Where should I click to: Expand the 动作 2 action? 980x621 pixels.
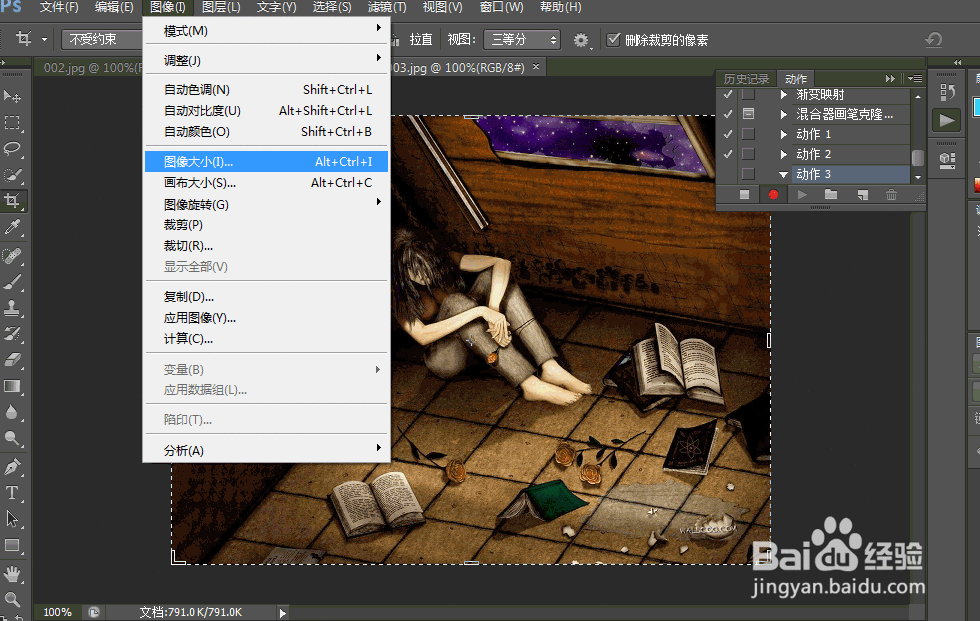click(784, 154)
